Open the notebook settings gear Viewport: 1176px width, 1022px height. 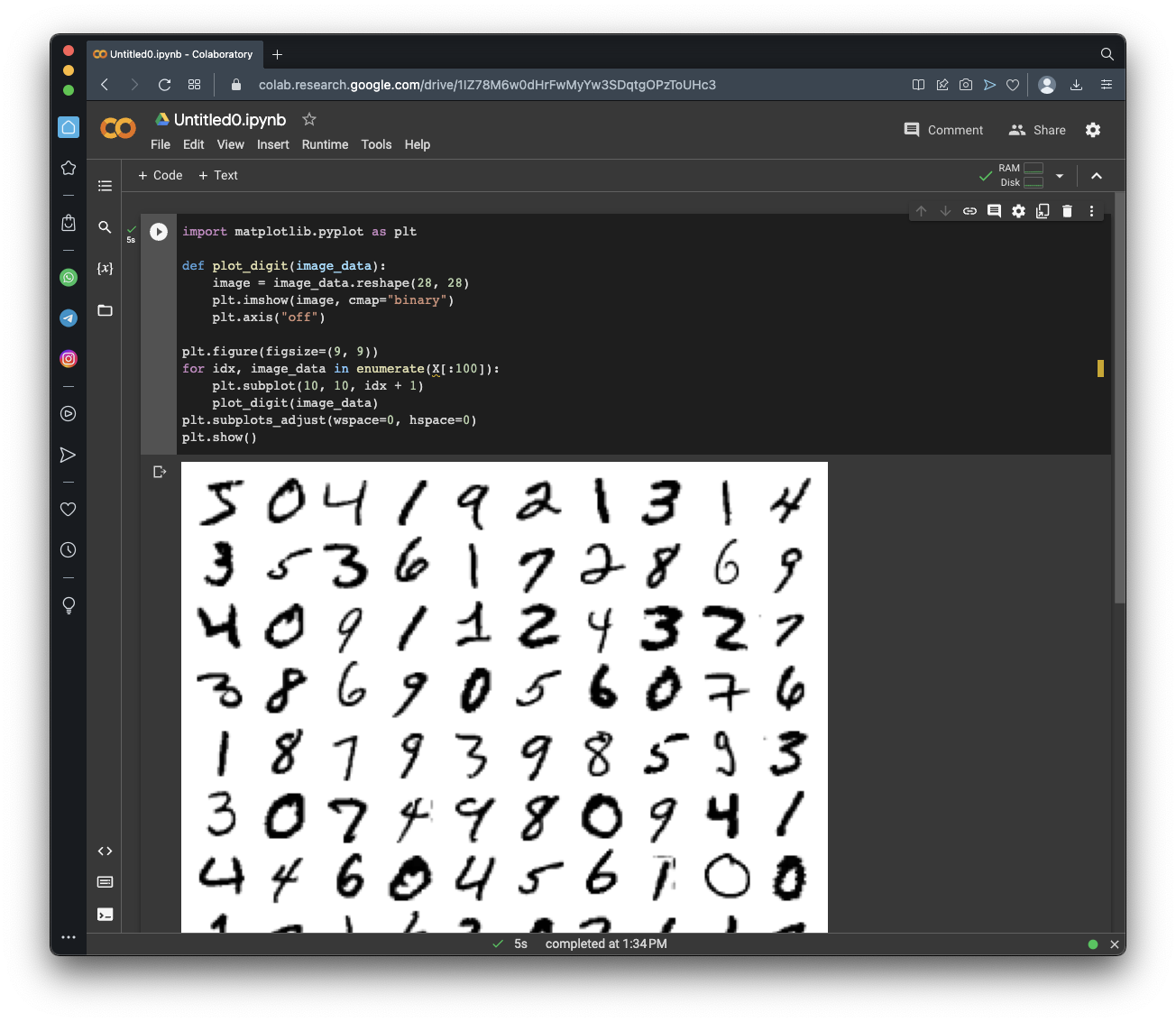pyautogui.click(x=1093, y=130)
